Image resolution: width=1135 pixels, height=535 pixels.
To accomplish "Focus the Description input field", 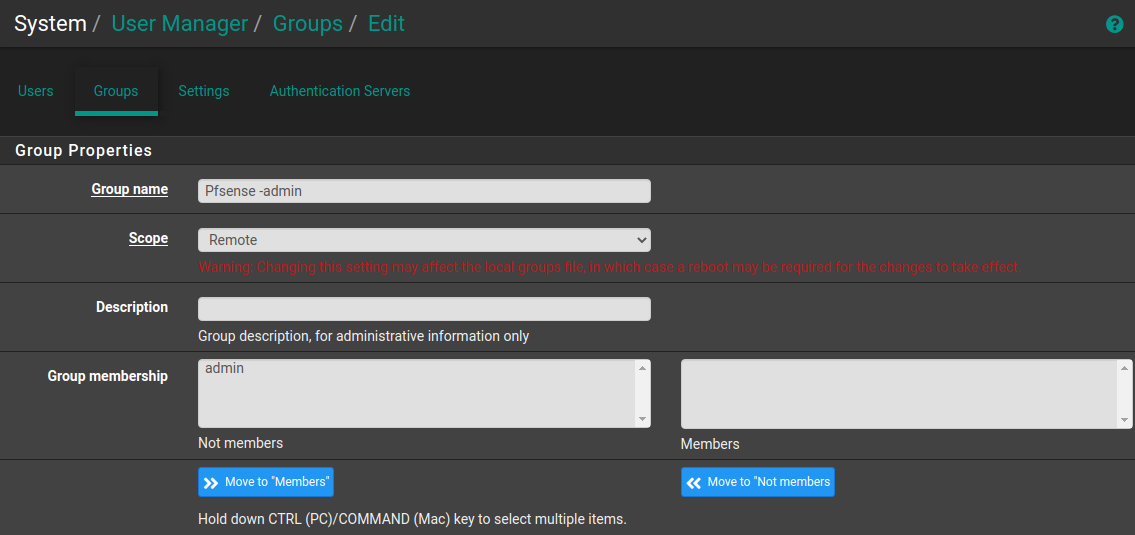I will pos(424,309).
